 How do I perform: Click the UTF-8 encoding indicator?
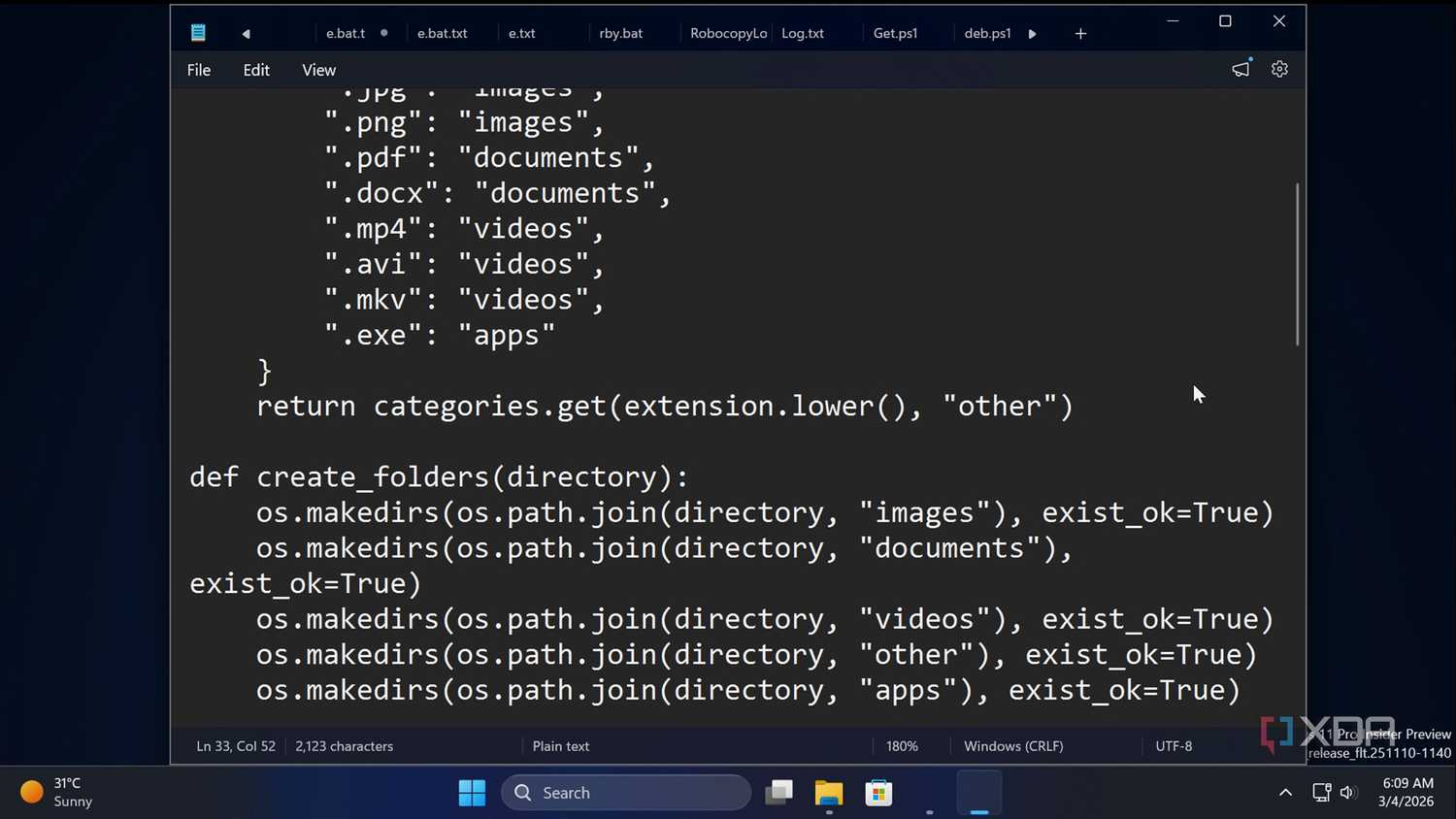click(x=1174, y=746)
